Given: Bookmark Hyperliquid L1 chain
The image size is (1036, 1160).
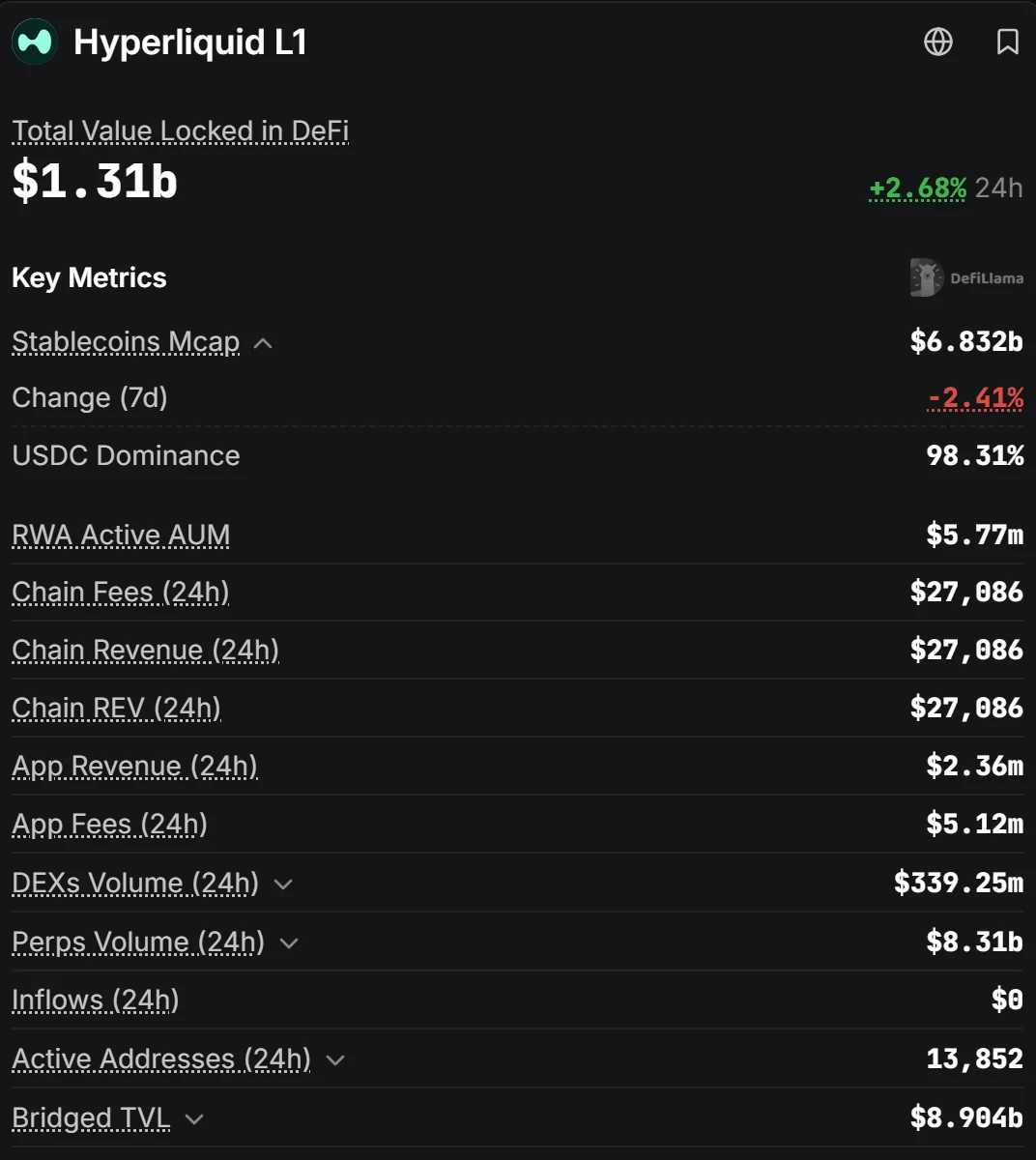Looking at the screenshot, I should pos(1008,42).
